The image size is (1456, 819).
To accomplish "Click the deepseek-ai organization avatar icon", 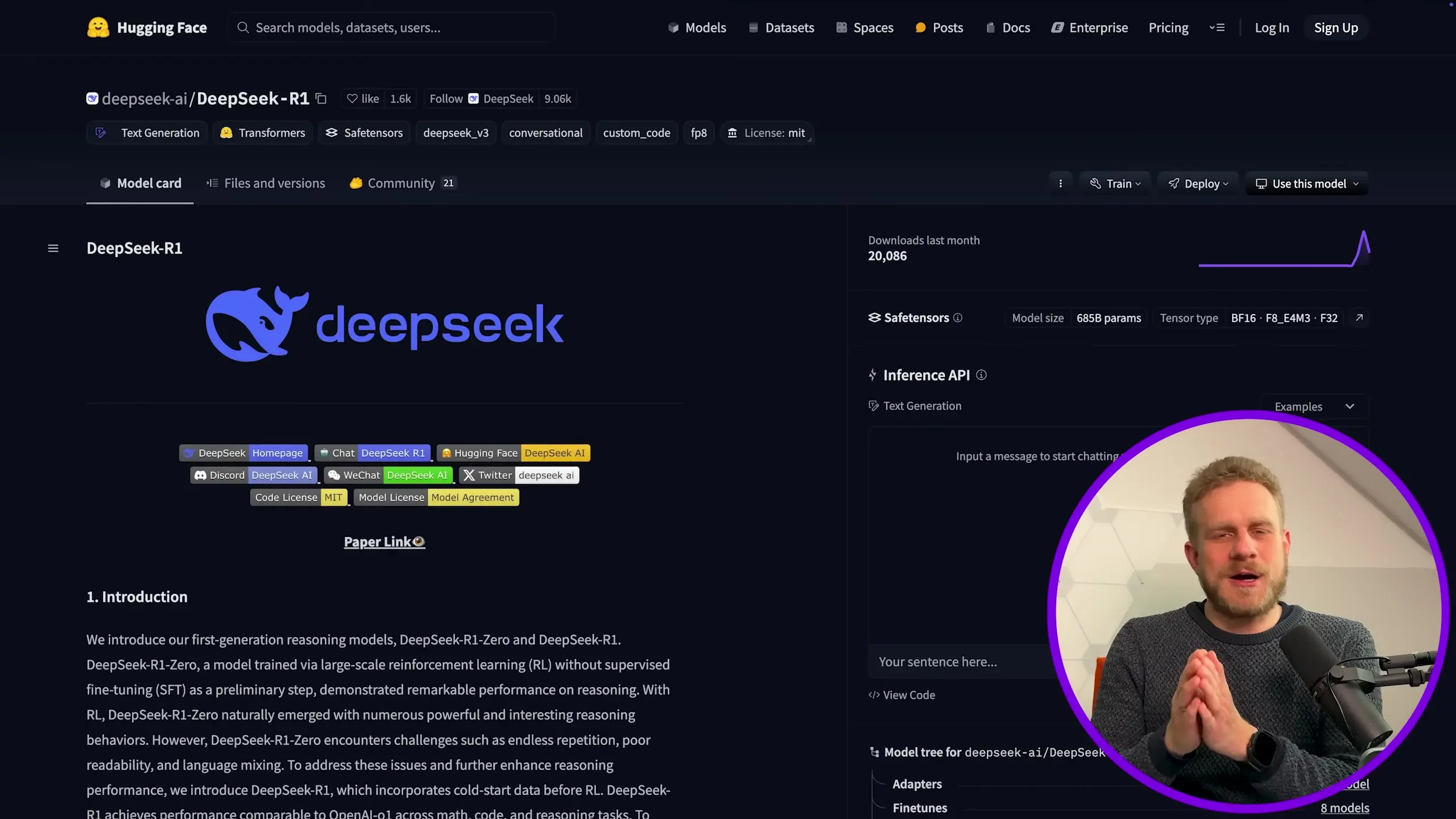I will pos(92,98).
